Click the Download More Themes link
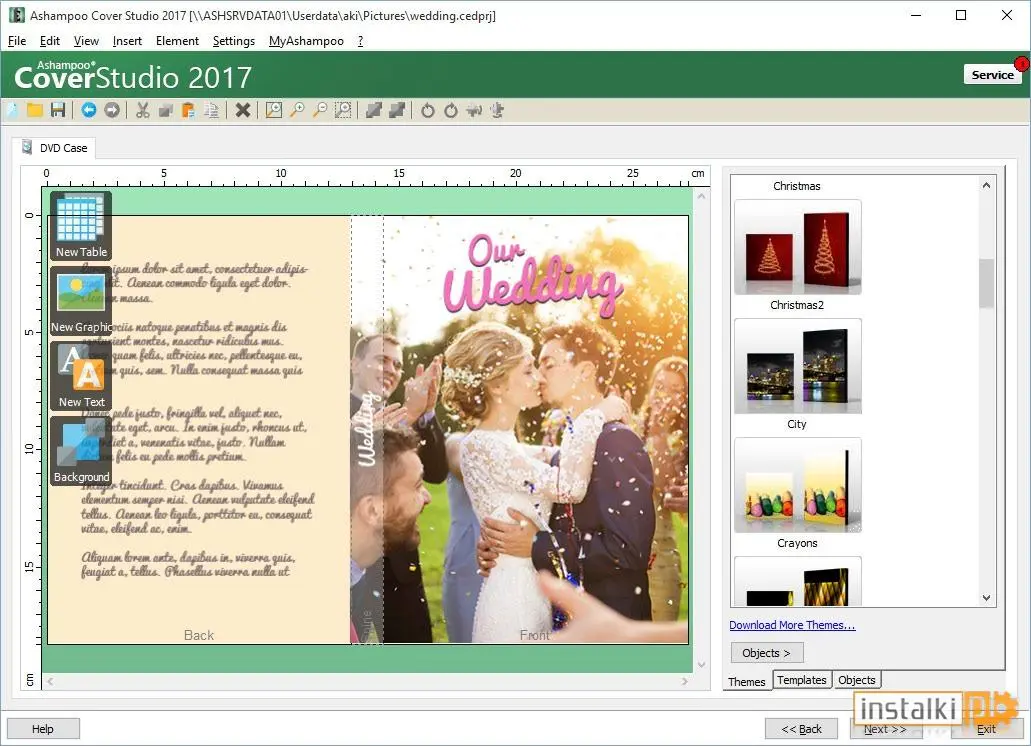Viewport: 1031px width, 746px height. click(x=792, y=625)
